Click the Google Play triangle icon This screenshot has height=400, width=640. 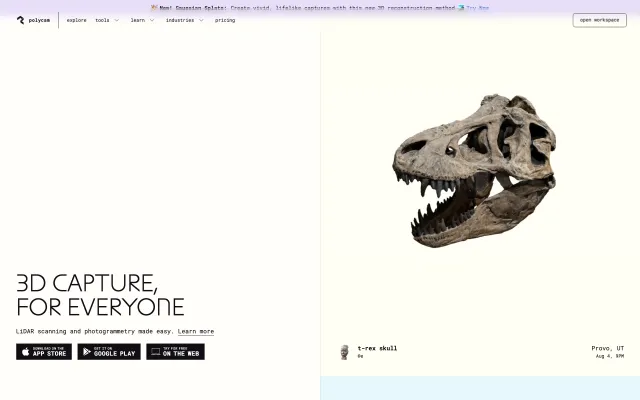(86, 352)
